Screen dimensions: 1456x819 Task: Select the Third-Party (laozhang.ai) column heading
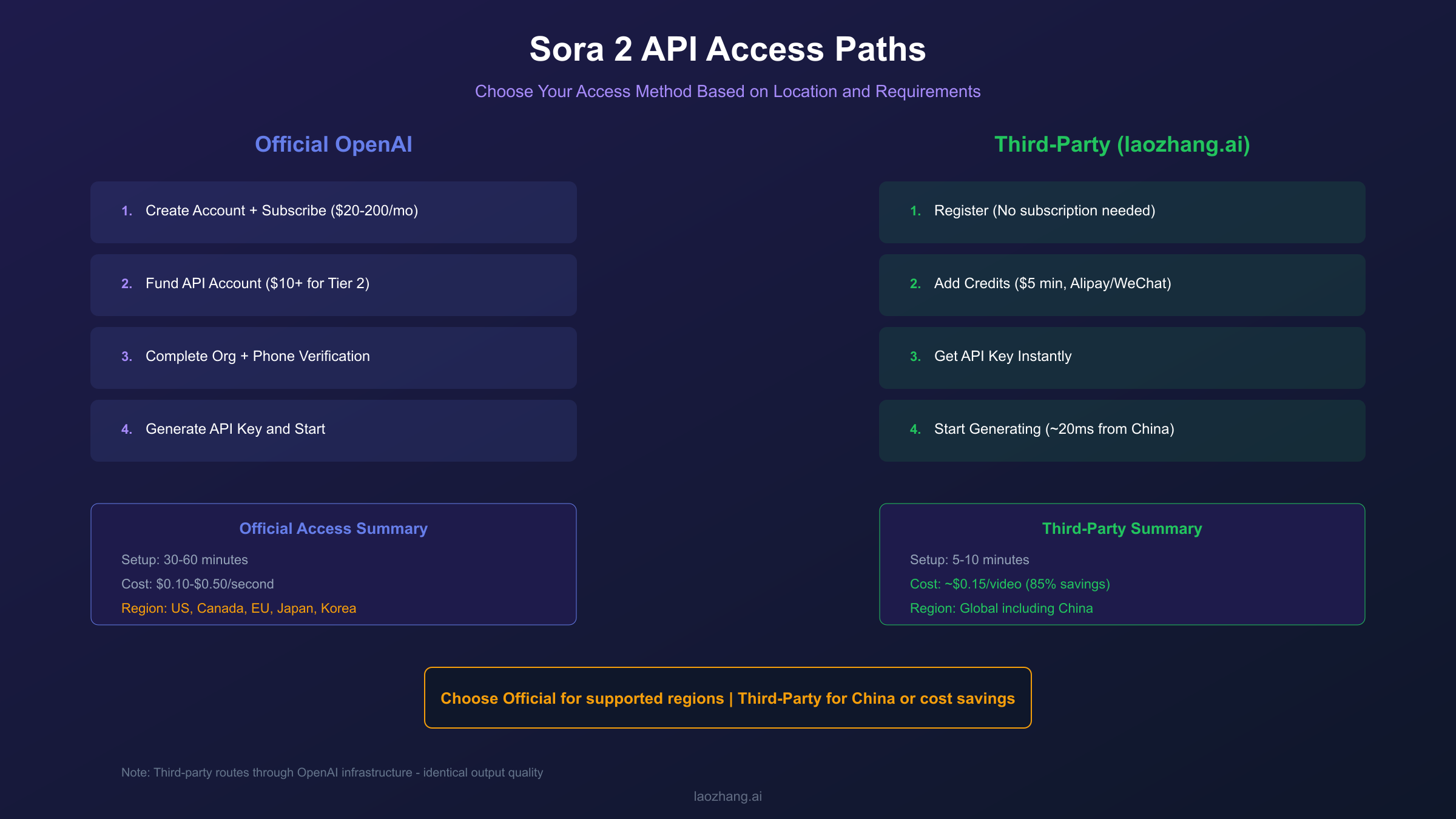point(1121,144)
